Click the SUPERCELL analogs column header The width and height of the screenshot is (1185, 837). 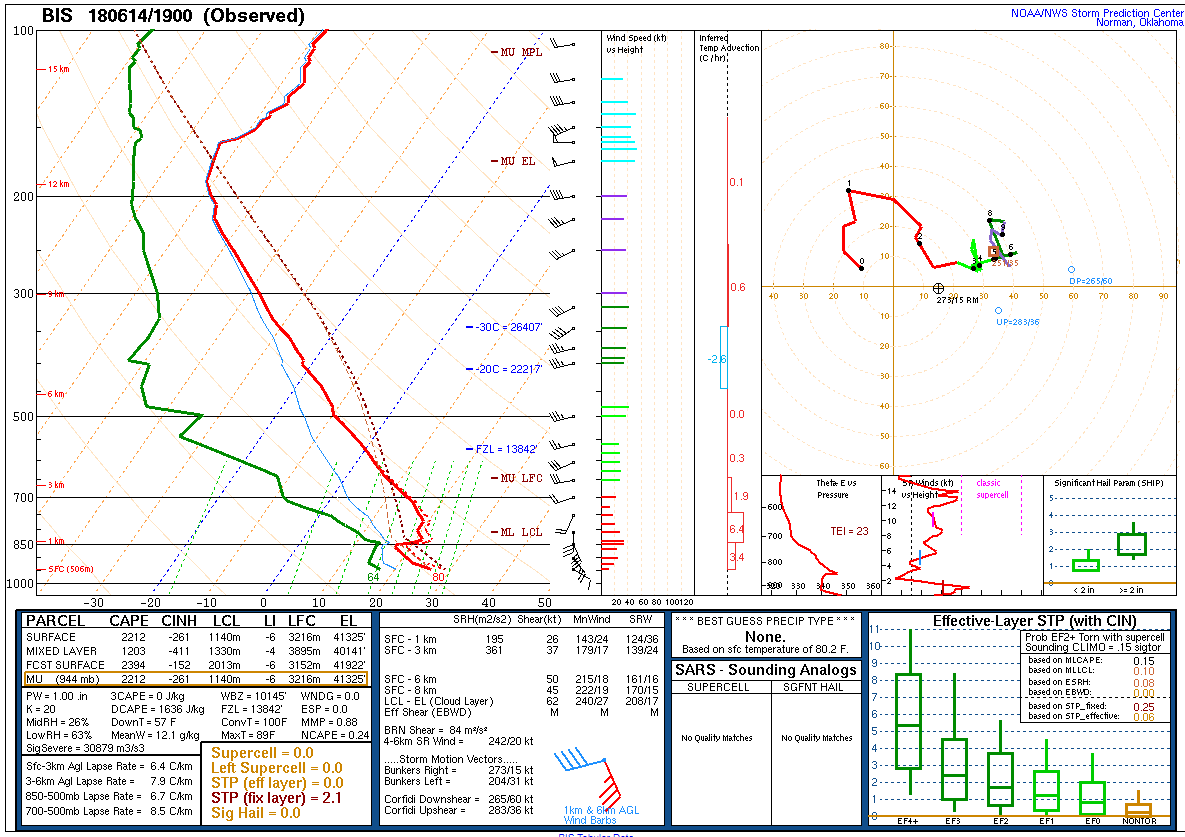718,687
